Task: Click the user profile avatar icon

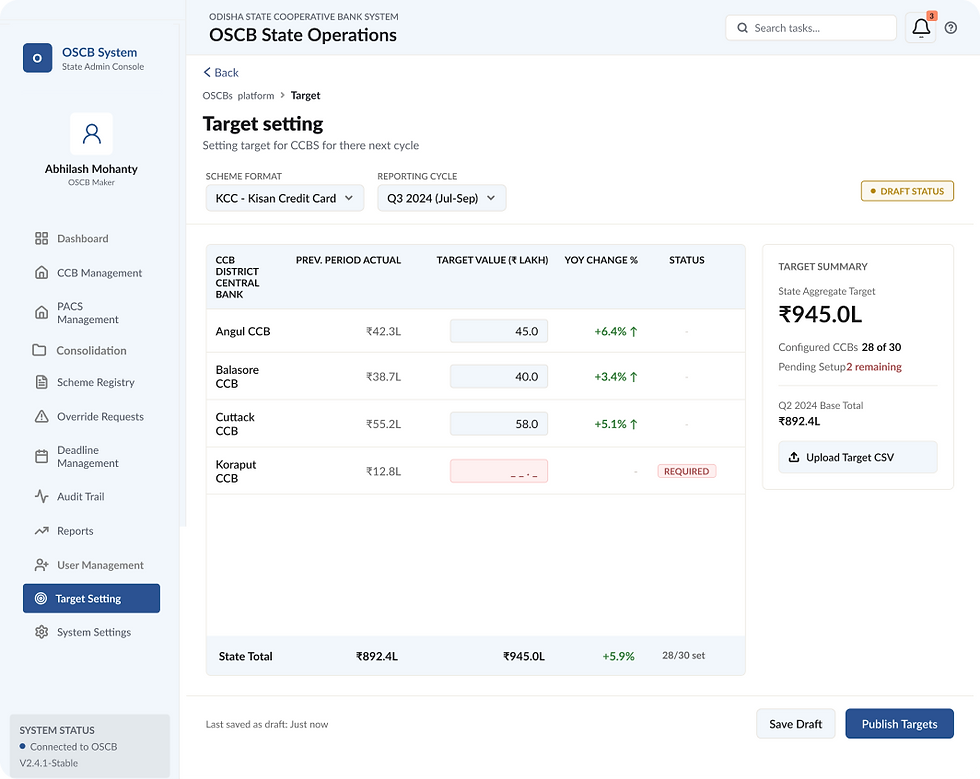Action: [91, 134]
